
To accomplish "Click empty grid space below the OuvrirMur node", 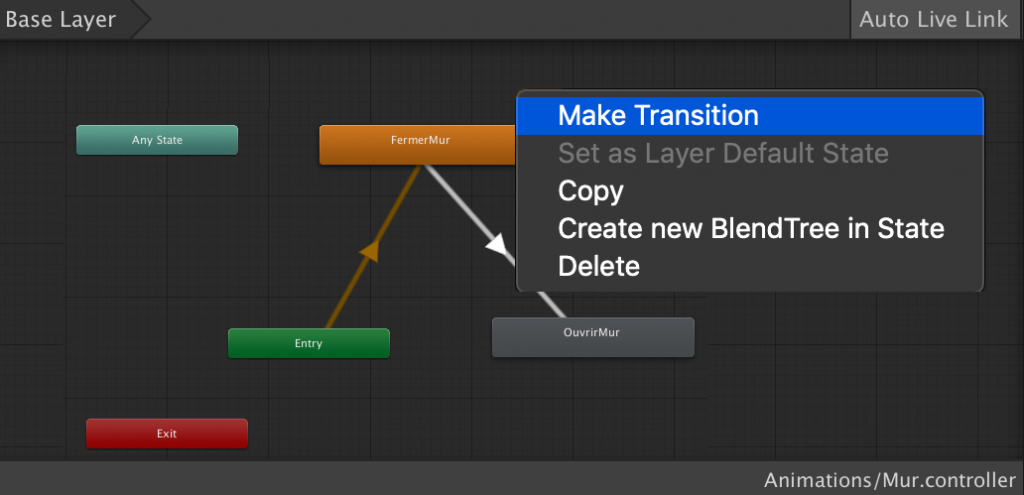I will [593, 410].
